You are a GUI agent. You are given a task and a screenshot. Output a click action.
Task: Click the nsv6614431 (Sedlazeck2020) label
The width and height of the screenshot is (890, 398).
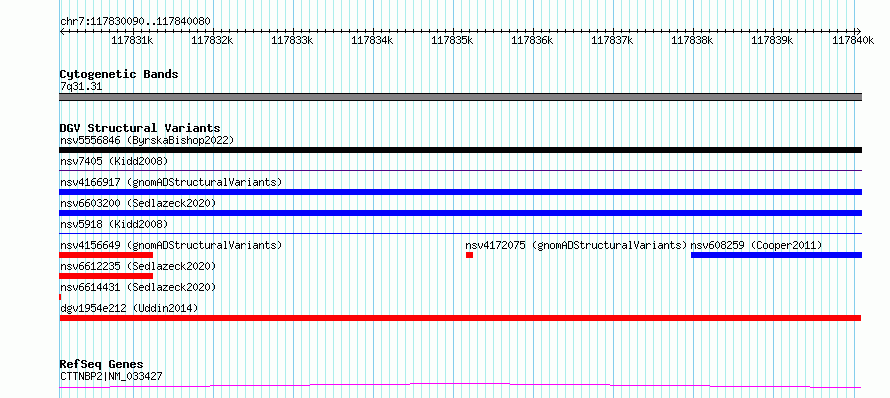coord(138,287)
